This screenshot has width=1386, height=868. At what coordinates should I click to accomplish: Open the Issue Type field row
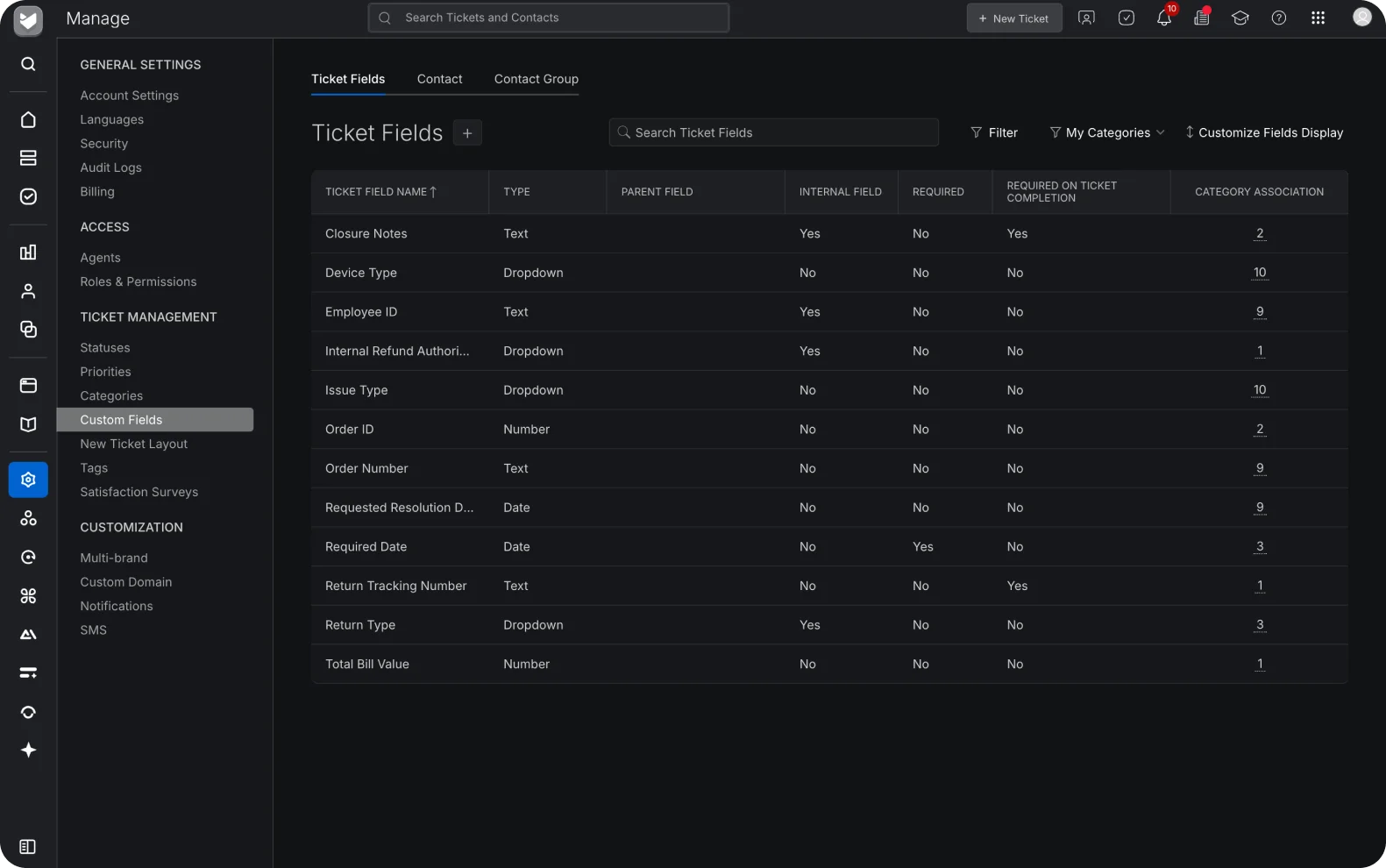(x=829, y=390)
